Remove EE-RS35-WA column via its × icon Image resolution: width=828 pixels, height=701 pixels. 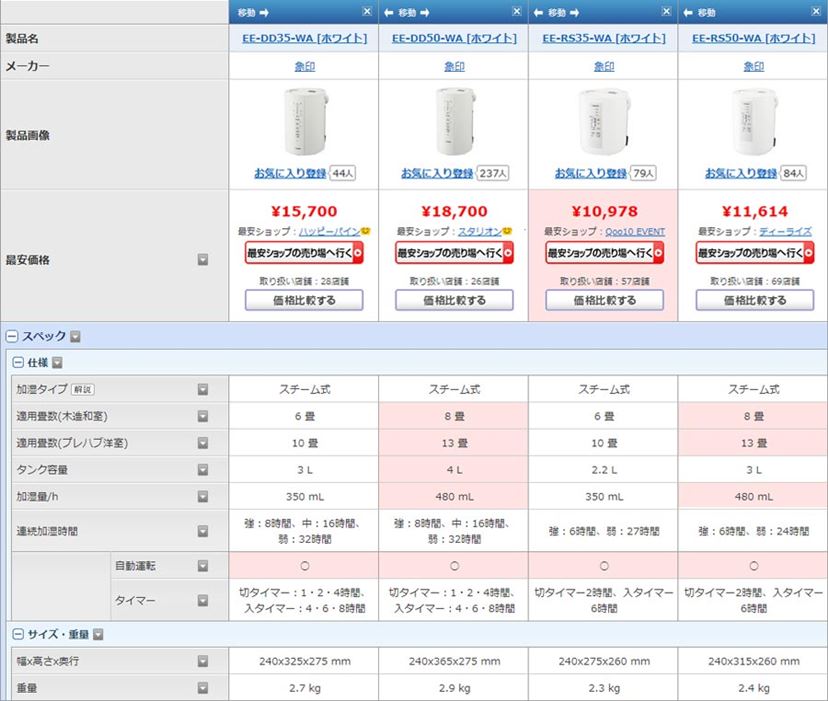point(665,10)
